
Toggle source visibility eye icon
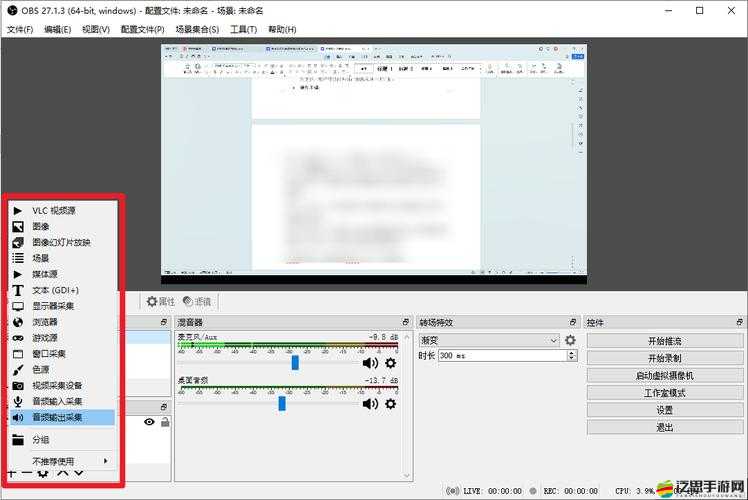pos(149,422)
